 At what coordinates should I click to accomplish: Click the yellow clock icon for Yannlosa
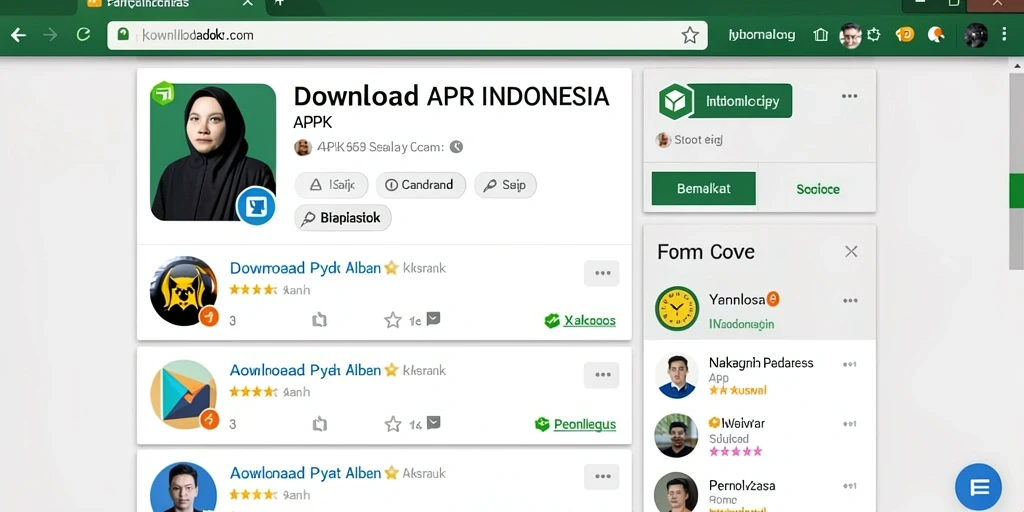[x=677, y=308]
